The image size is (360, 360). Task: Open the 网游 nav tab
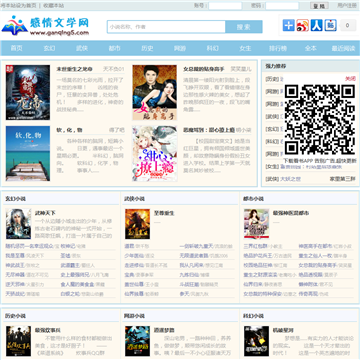click(x=180, y=48)
